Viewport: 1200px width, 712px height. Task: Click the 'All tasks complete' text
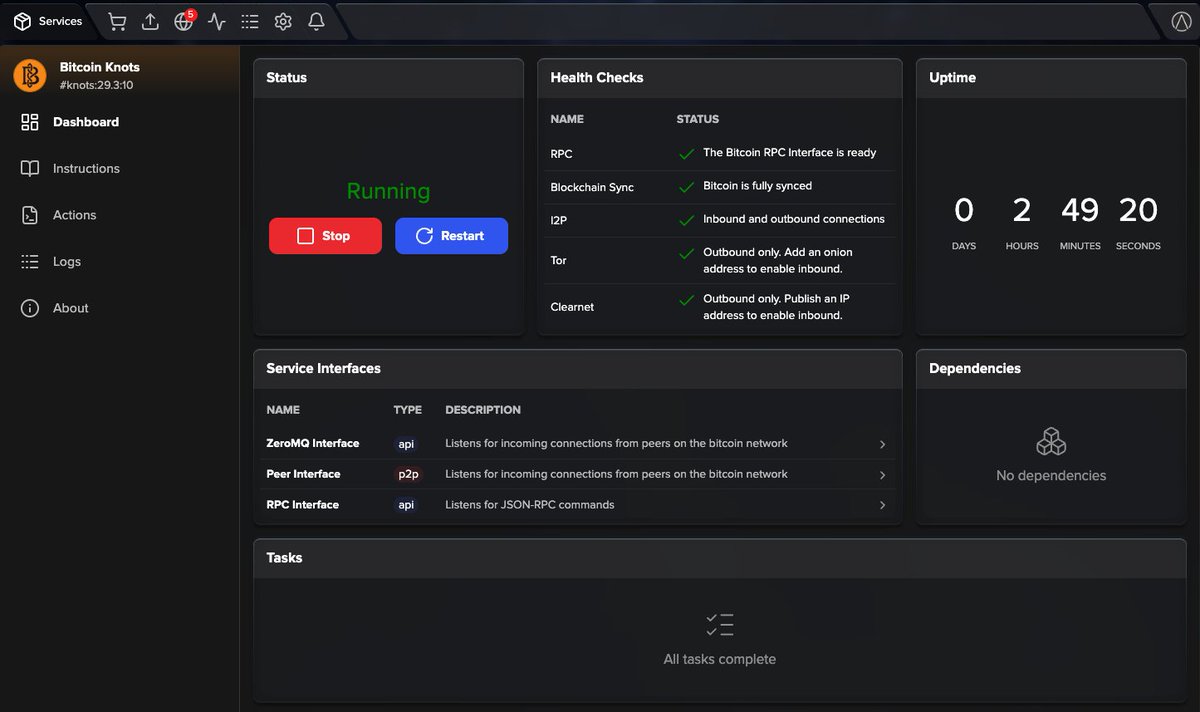tap(720, 660)
